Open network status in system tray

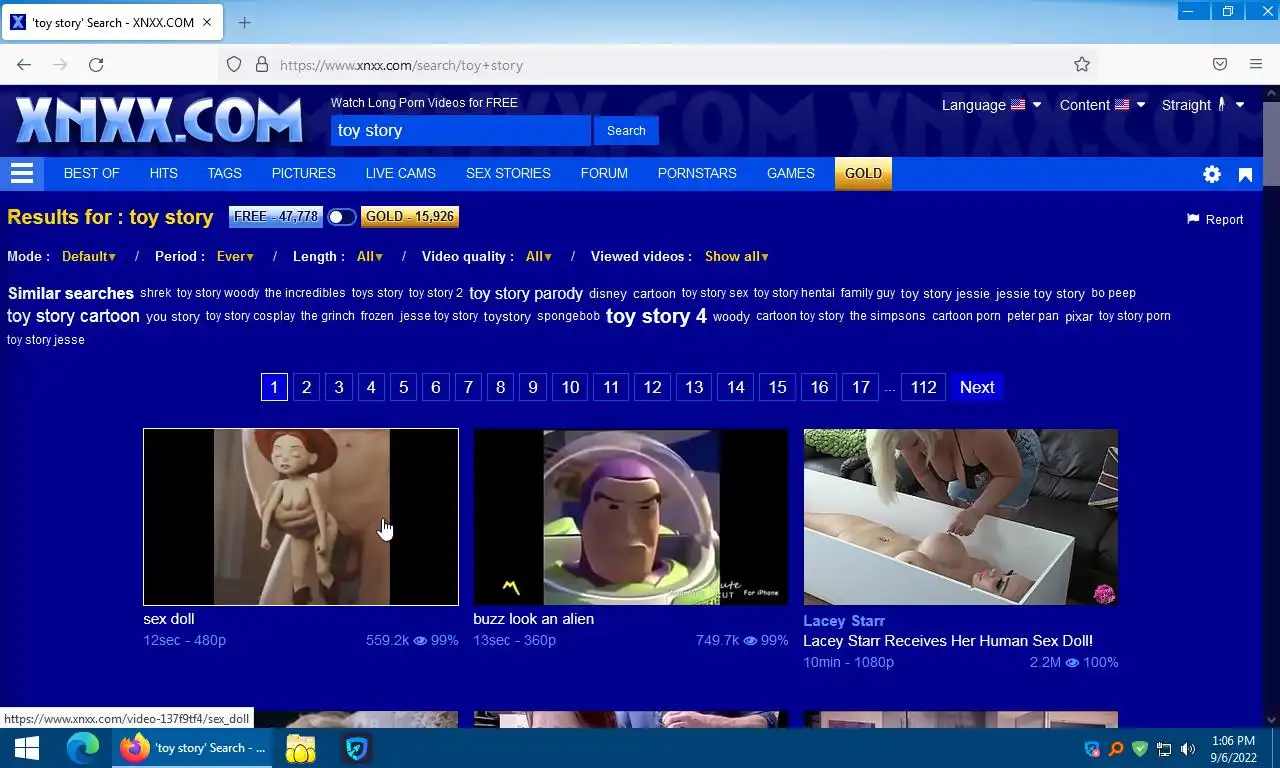pos(1164,749)
